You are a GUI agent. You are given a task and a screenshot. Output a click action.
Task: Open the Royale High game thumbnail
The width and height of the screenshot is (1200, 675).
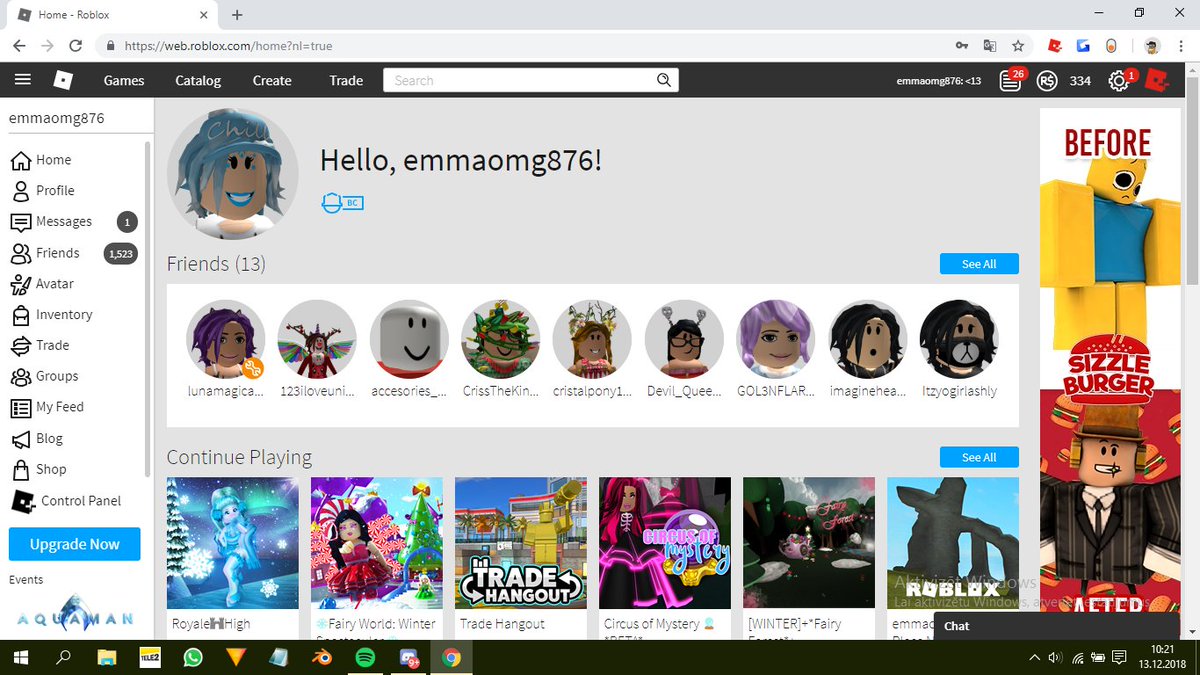pos(233,543)
